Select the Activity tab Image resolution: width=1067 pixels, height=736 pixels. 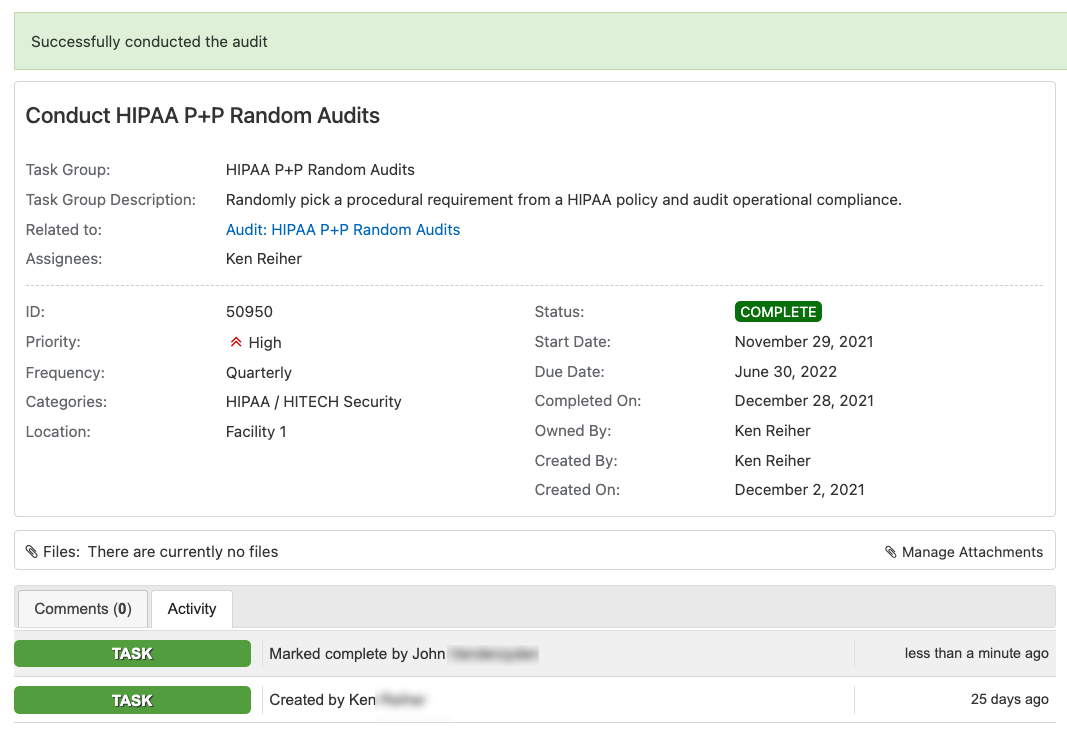pos(192,609)
